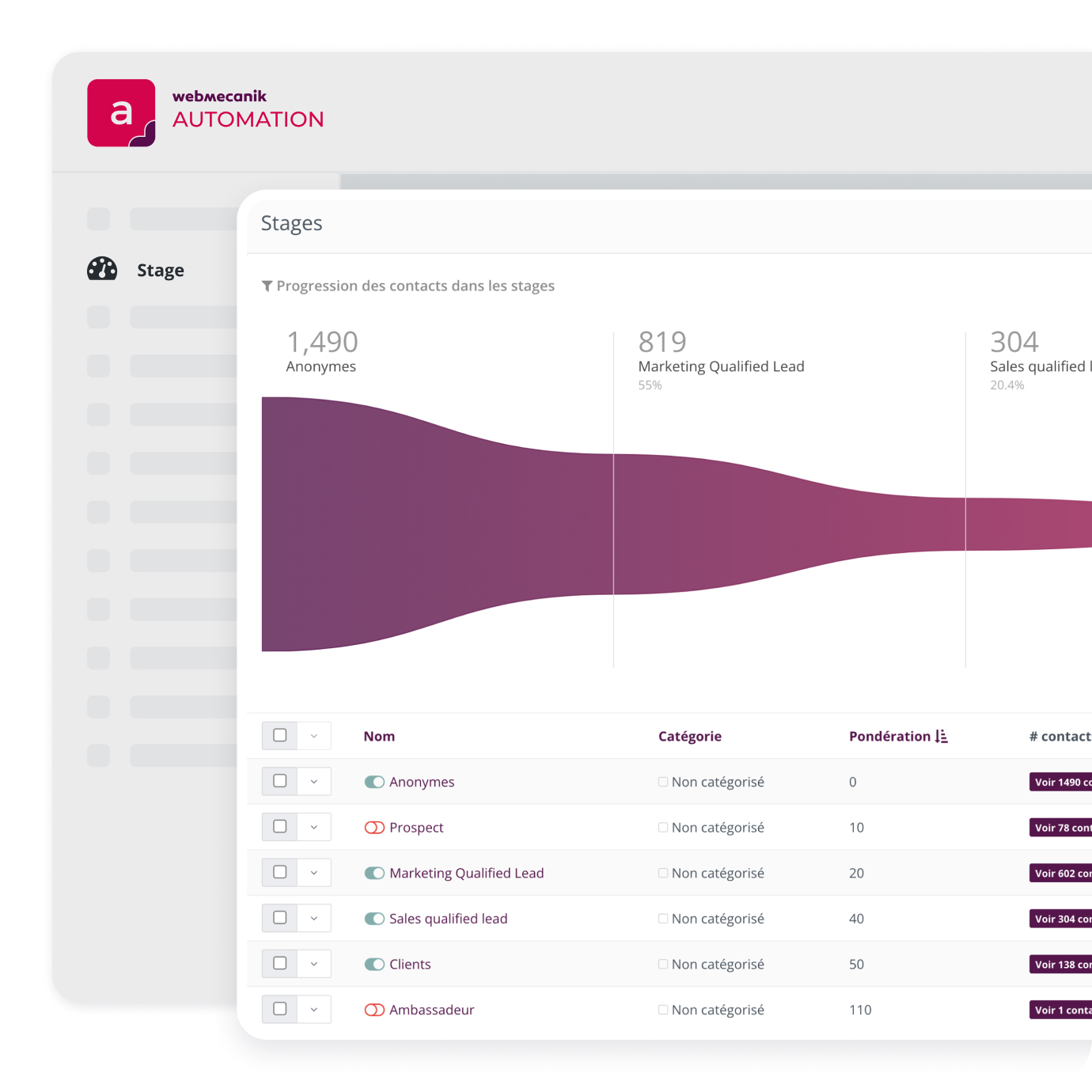The image size is (1092, 1092).
Task: Check the select-all checkbox in table header
Action: click(x=280, y=735)
